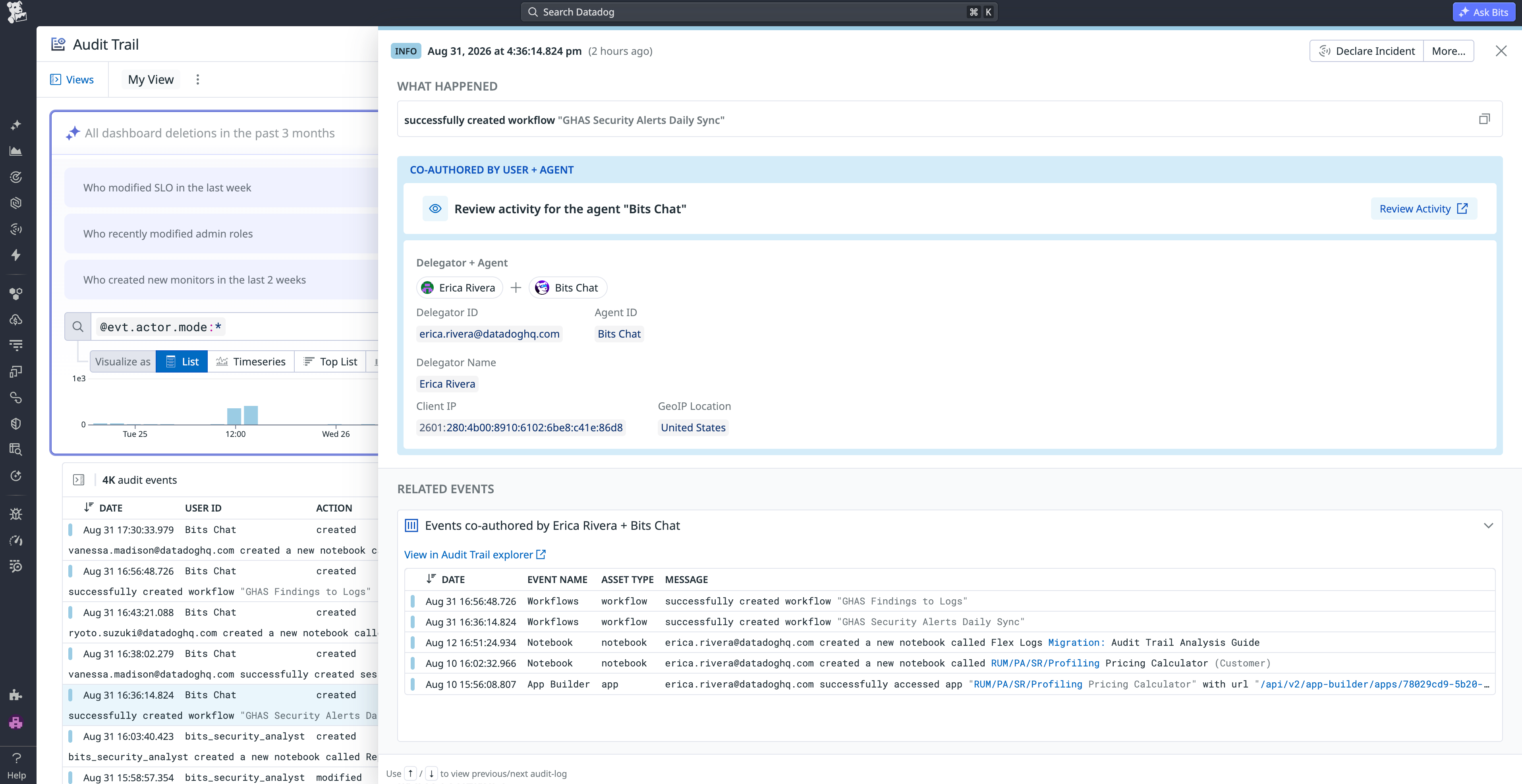Viewport: 1522px width, 784px height.
Task: Toggle the 4K audit events side panel icon
Action: [79, 480]
